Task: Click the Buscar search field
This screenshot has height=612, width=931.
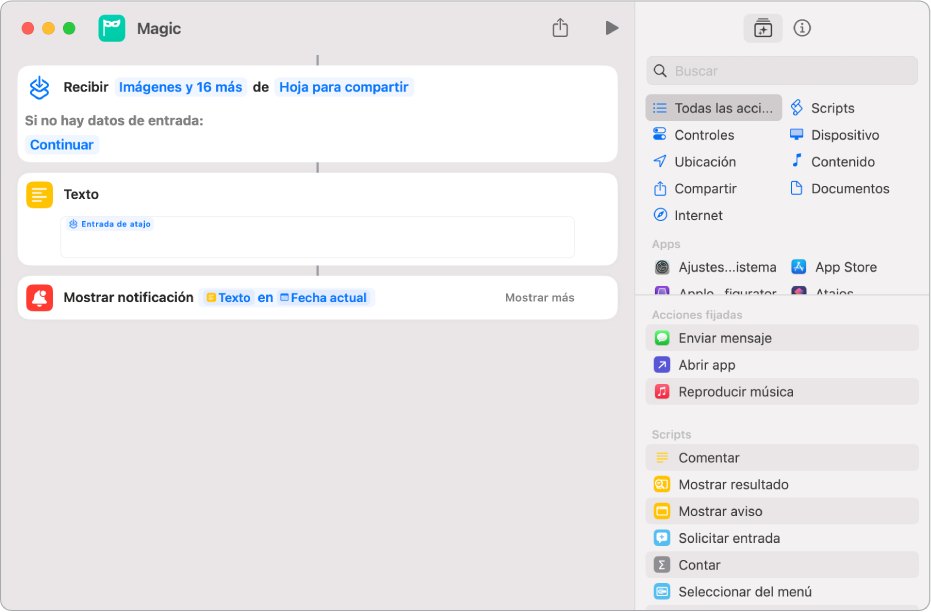Action: (x=782, y=71)
